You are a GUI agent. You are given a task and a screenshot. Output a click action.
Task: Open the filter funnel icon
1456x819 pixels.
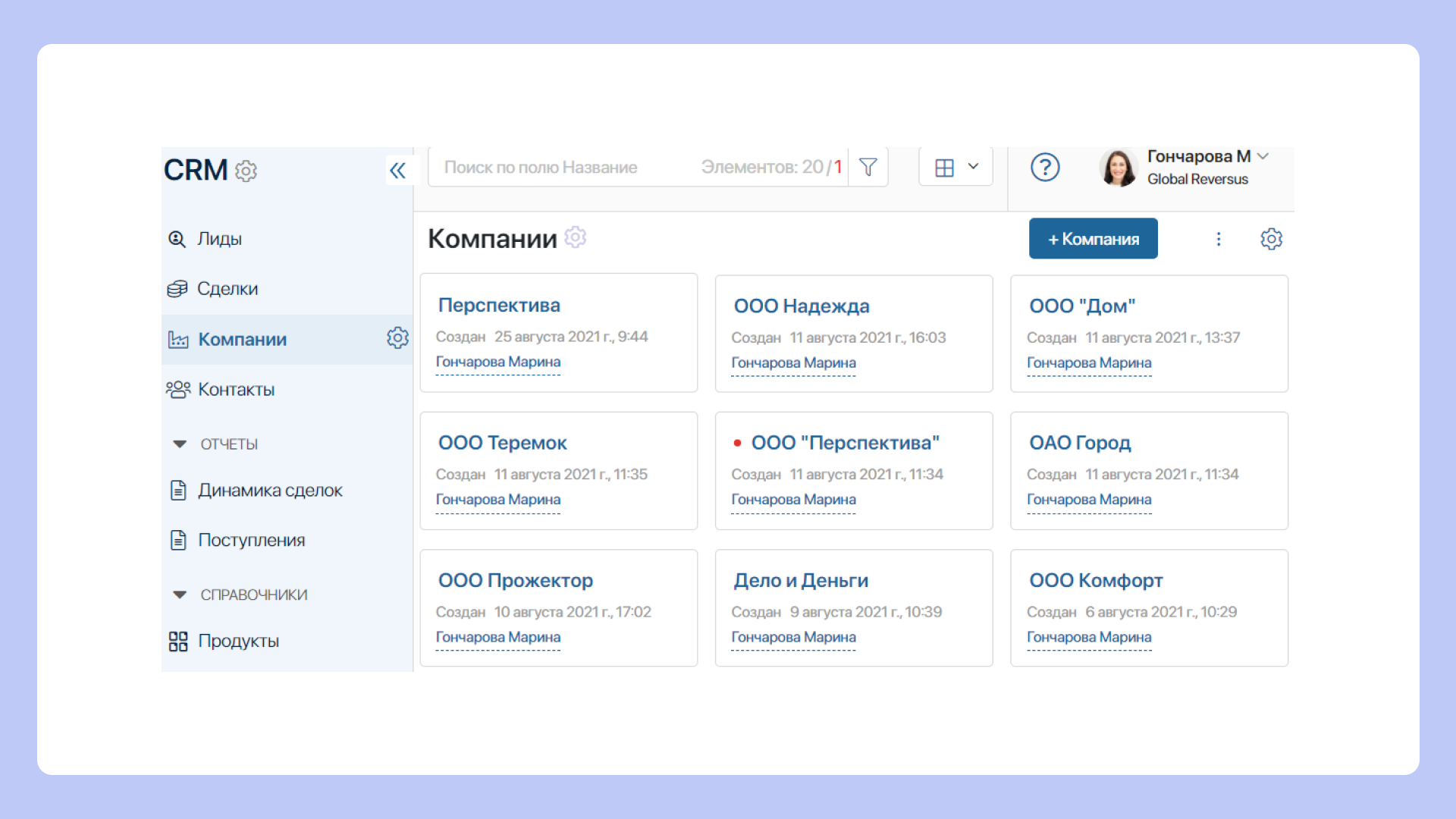click(868, 167)
